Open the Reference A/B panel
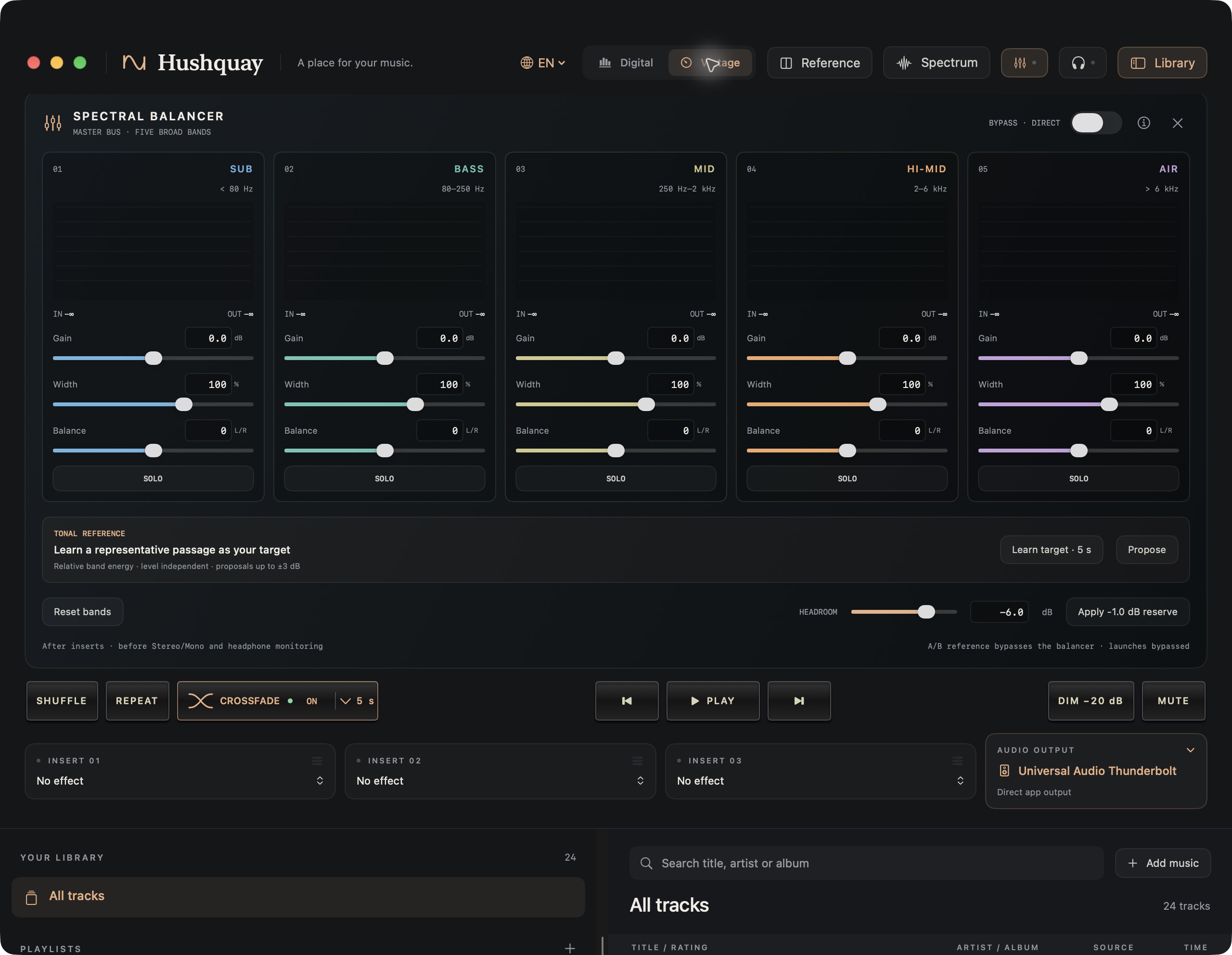Image resolution: width=1232 pixels, height=955 pixels. point(819,63)
